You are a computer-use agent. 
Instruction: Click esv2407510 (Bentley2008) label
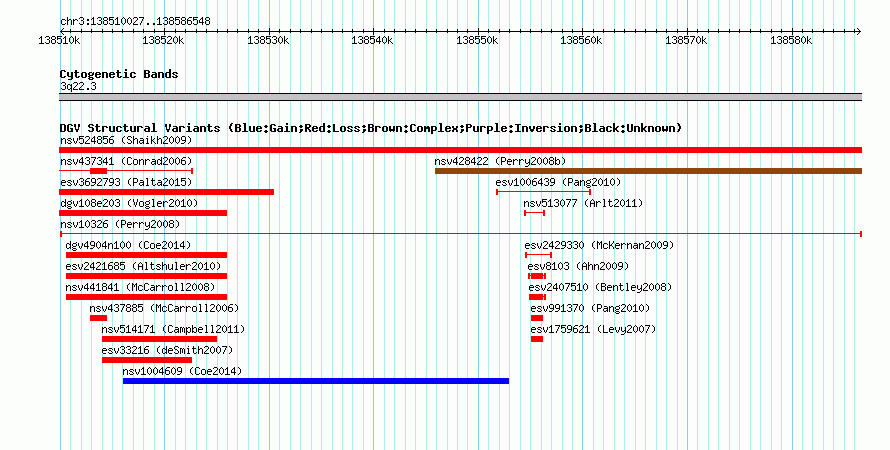600,287
